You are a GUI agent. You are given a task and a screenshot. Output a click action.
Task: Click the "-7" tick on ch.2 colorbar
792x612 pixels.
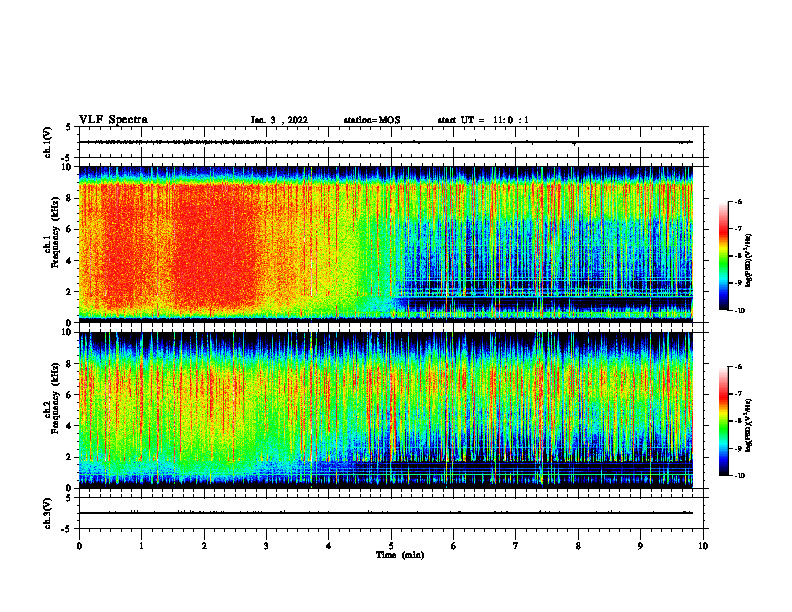pos(738,394)
